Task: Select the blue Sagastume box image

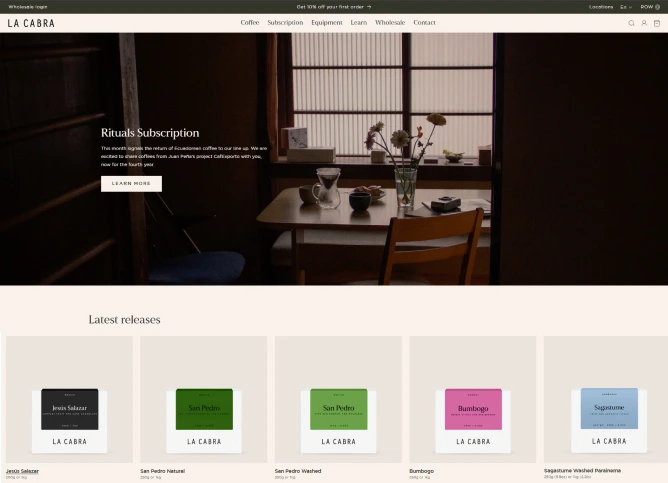Action: (x=606, y=399)
